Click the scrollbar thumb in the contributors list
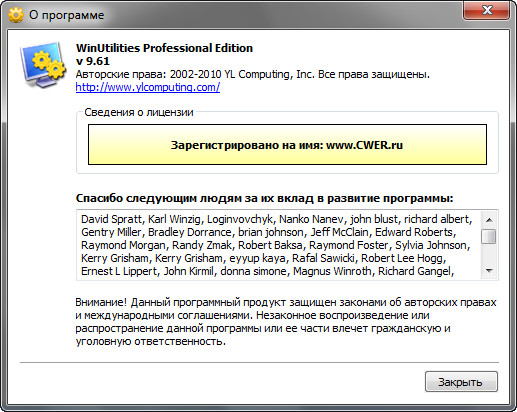Image resolution: width=517 pixels, height=412 pixels. 489,236
